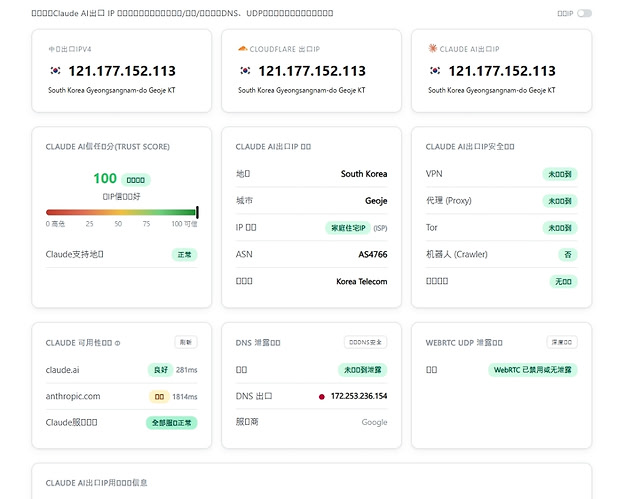The image size is (642, 499).
Task: Click the info icon beside Claude availability heading
Action: (118, 343)
